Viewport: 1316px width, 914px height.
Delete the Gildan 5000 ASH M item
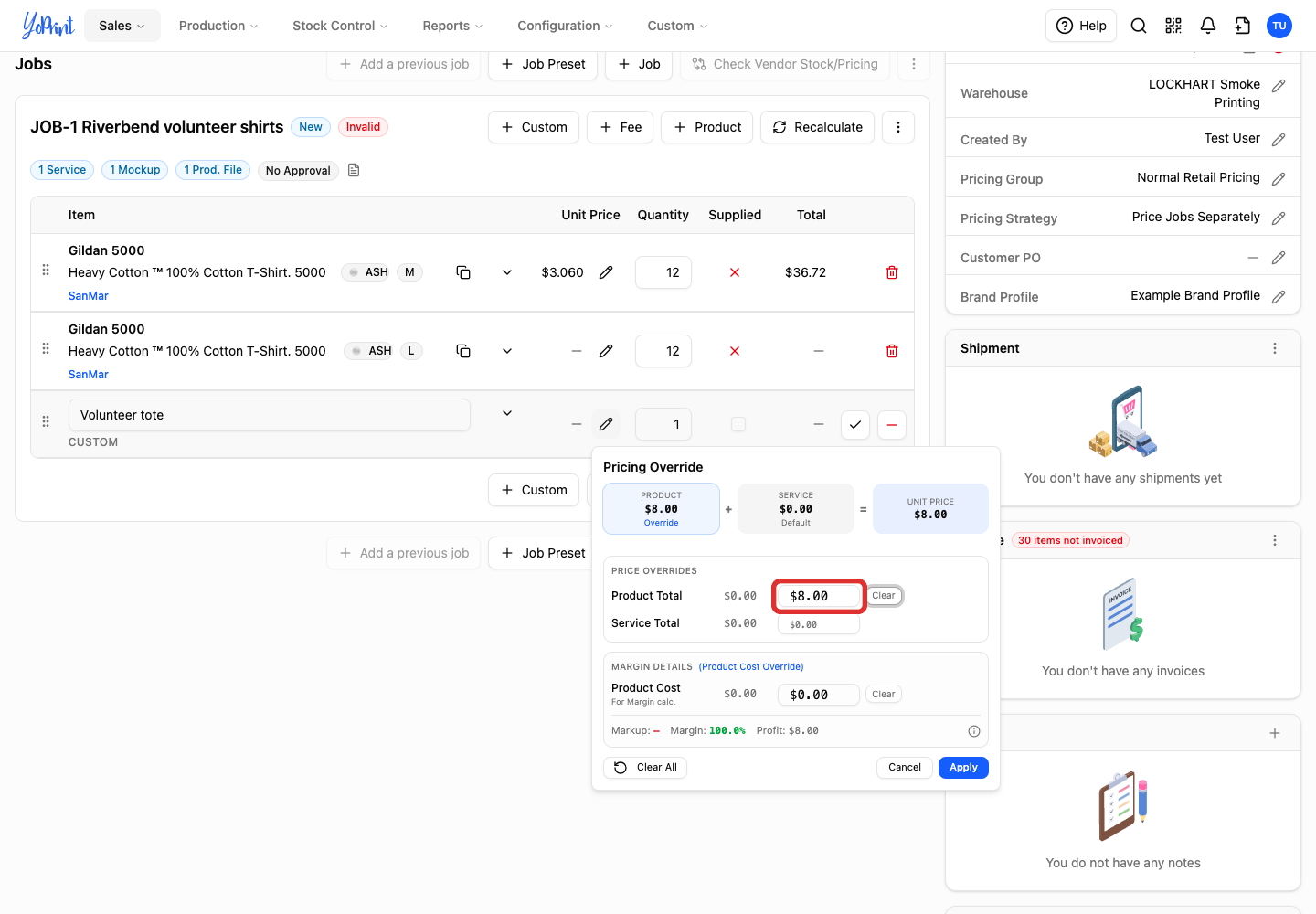point(892,272)
